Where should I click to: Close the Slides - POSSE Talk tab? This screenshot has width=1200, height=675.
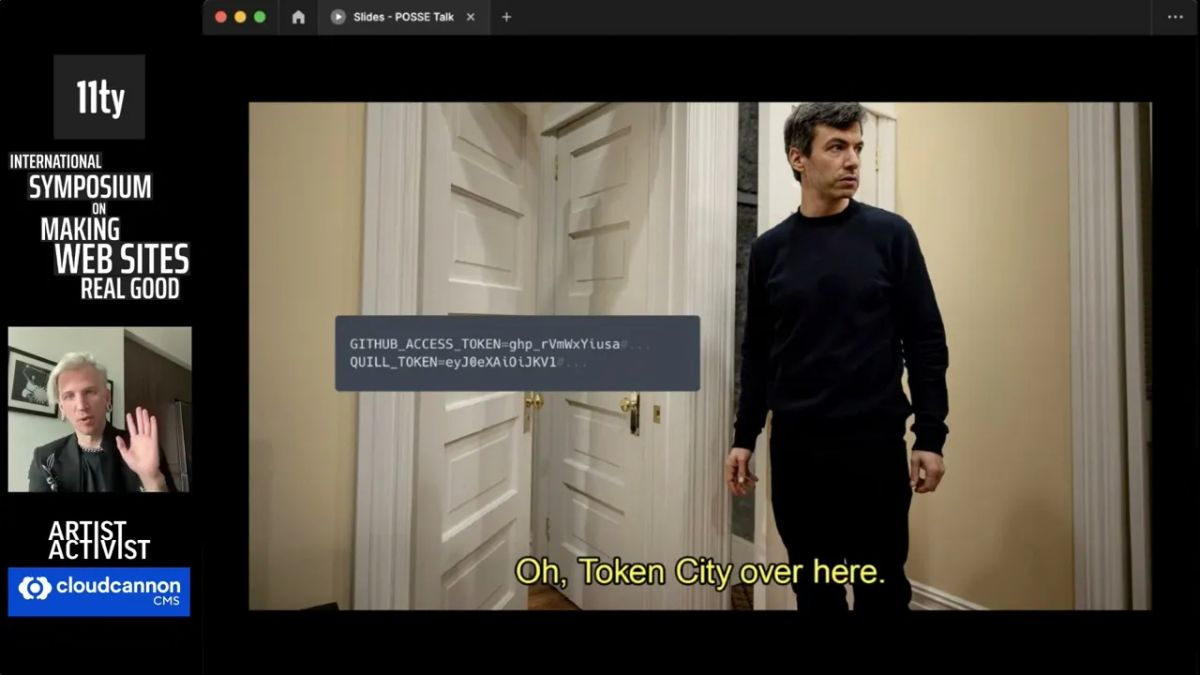471,17
